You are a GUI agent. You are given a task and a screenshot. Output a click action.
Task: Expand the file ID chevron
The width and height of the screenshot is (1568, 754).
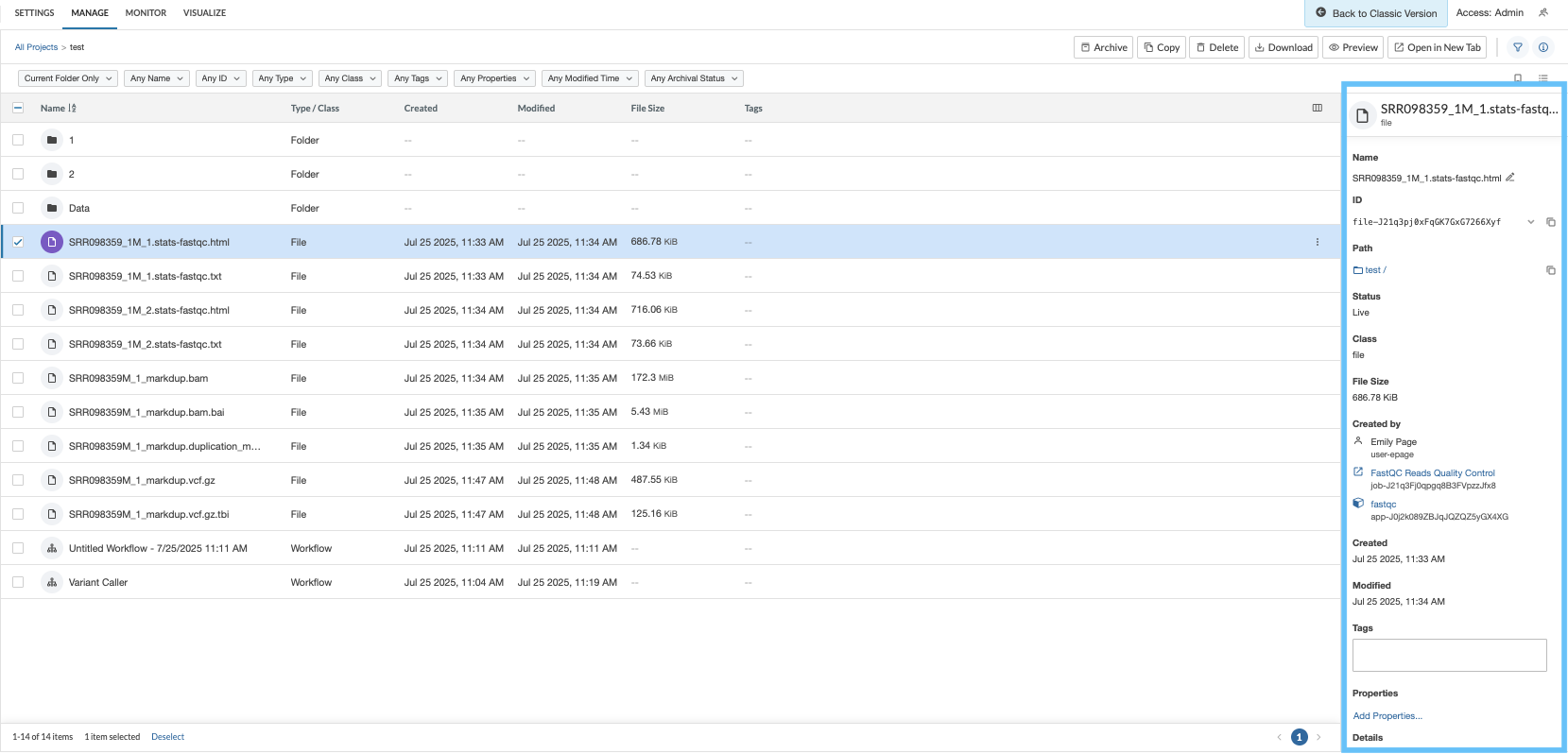(1530, 222)
